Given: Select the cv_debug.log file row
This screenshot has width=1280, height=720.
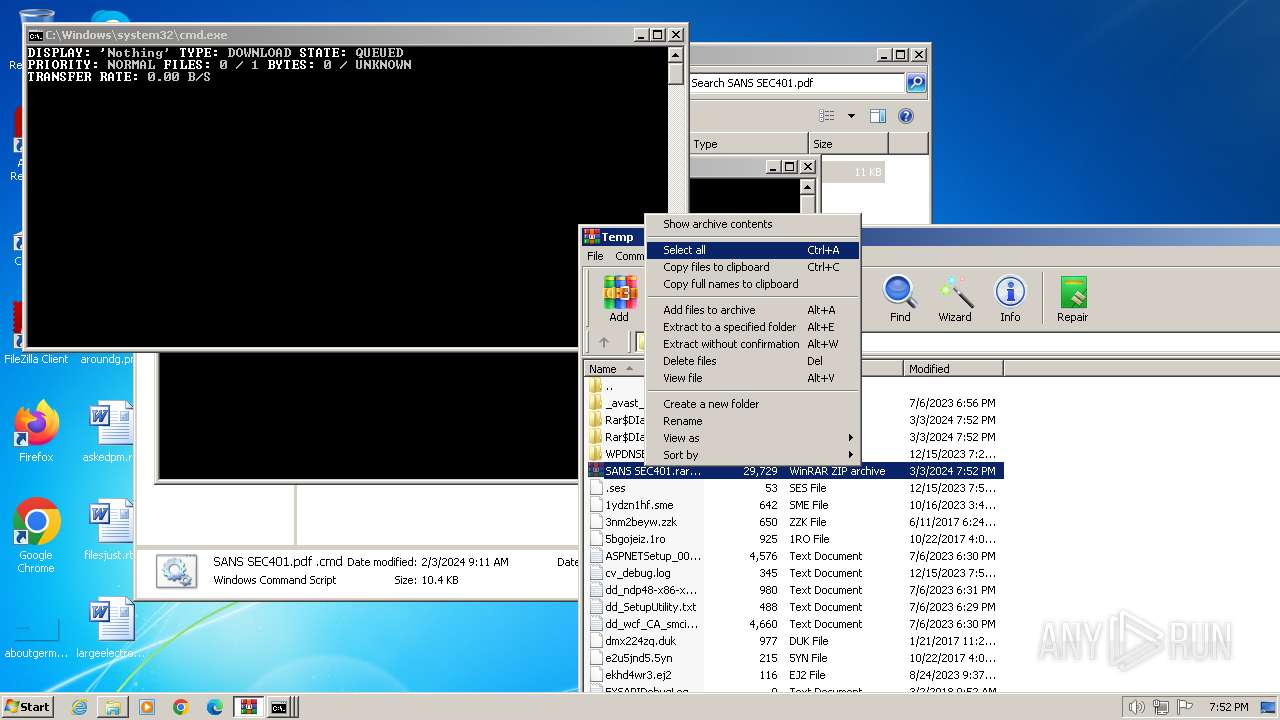Looking at the screenshot, I should click(794, 573).
